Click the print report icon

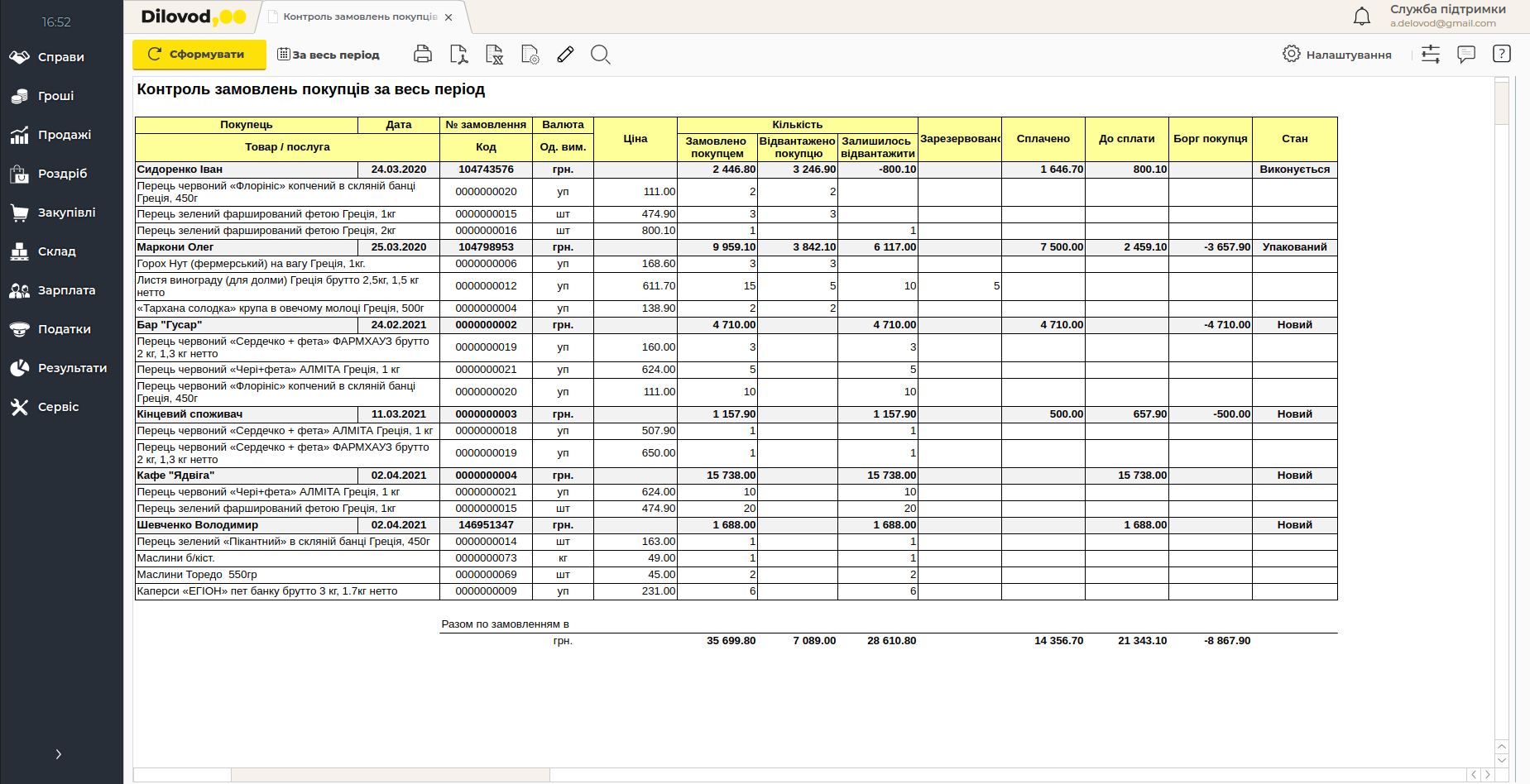[x=422, y=55]
